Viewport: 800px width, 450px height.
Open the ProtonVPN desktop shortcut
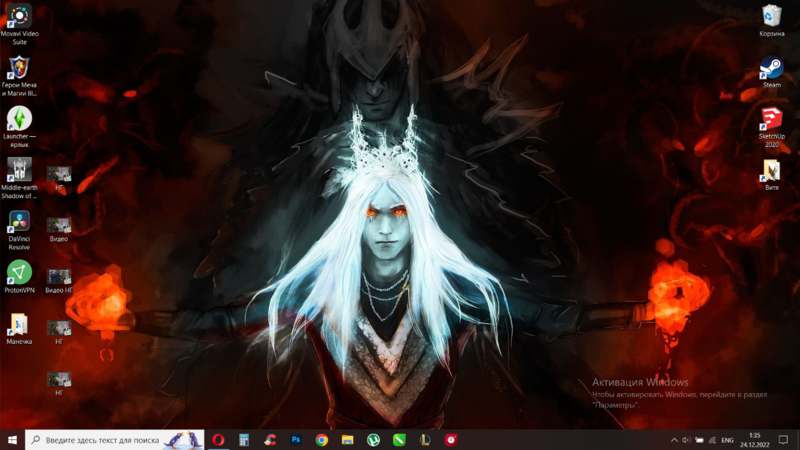coord(19,277)
